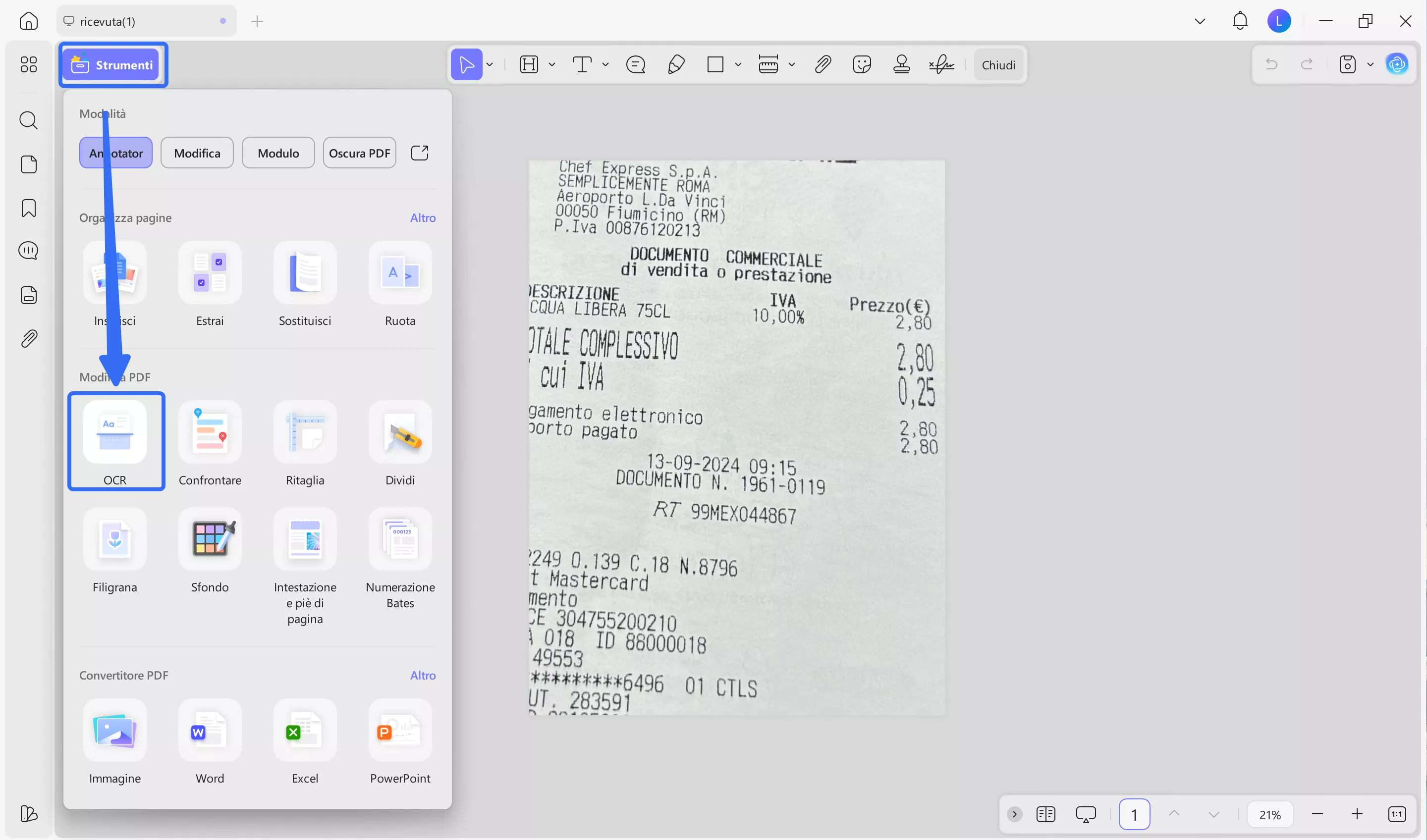Viewport: 1427px width, 840px height.
Task: Switch to Modifica mode
Action: [x=197, y=152]
